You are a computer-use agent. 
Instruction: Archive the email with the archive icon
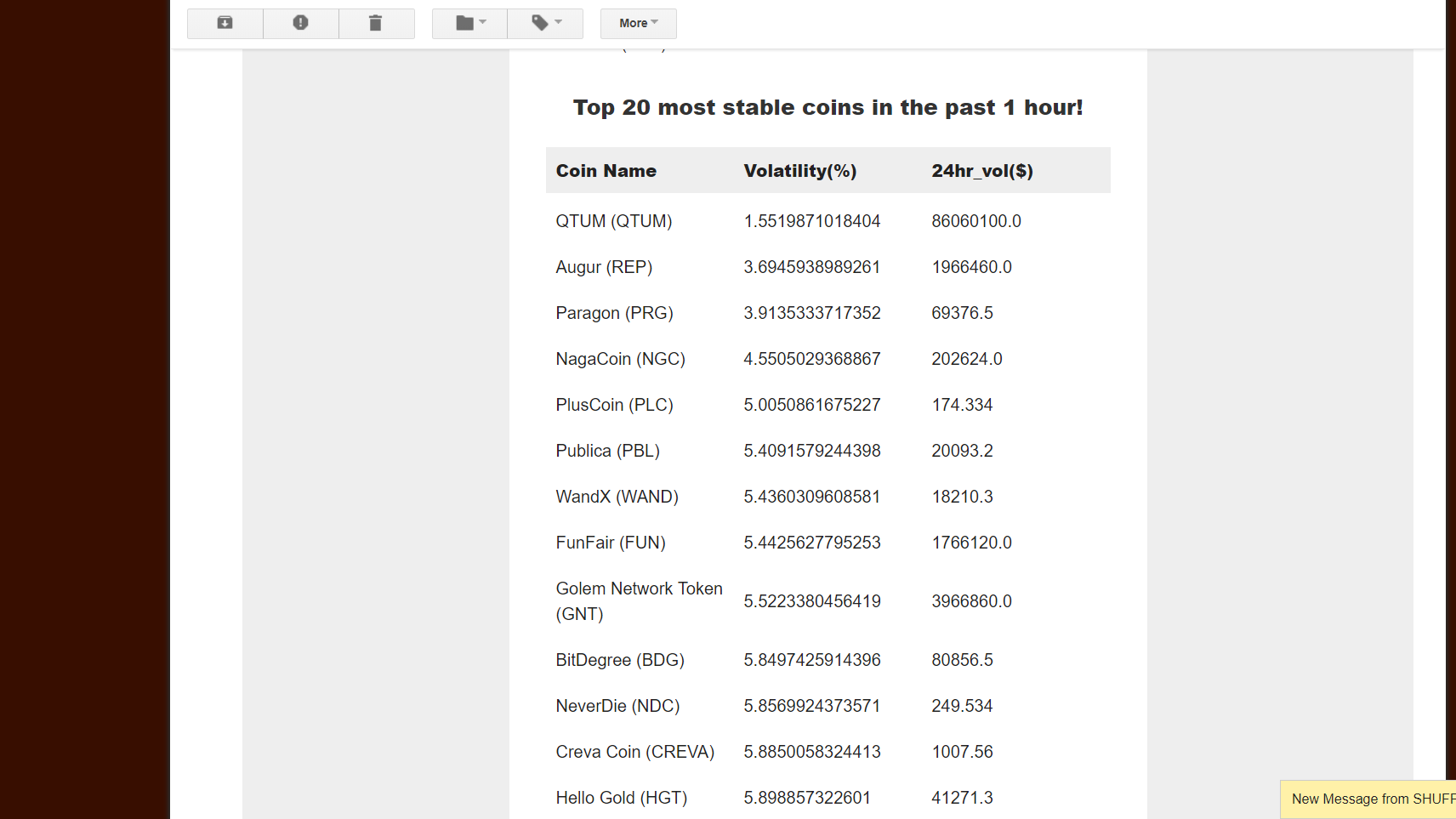coord(225,23)
